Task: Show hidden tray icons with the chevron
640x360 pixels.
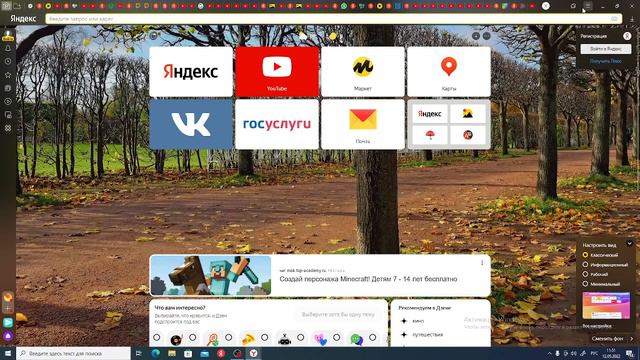Action: click(x=549, y=353)
